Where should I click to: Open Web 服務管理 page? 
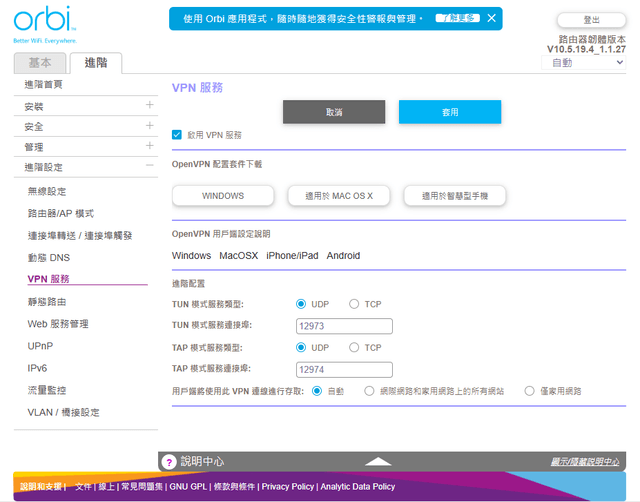58,324
